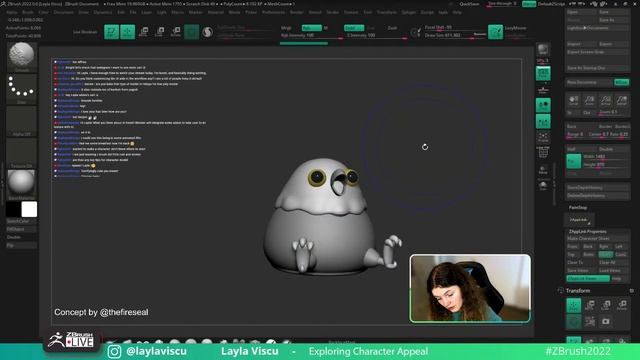Toggle the Transp transparency icon
This screenshot has height=360, width=640.
coord(543,169)
